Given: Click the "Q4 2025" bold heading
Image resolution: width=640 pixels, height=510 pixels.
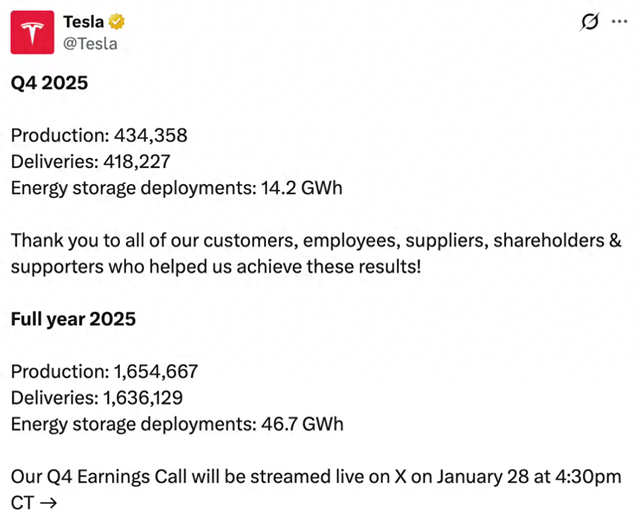Looking at the screenshot, I should tap(49, 83).
